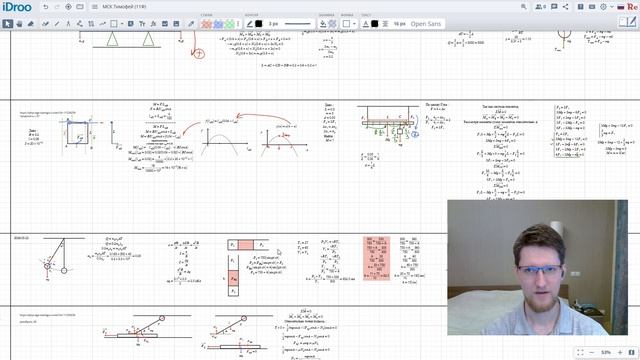This screenshot has height=360, width=640.
Task: Zoom out with the minus button
Action: pyautogui.click(x=591, y=352)
